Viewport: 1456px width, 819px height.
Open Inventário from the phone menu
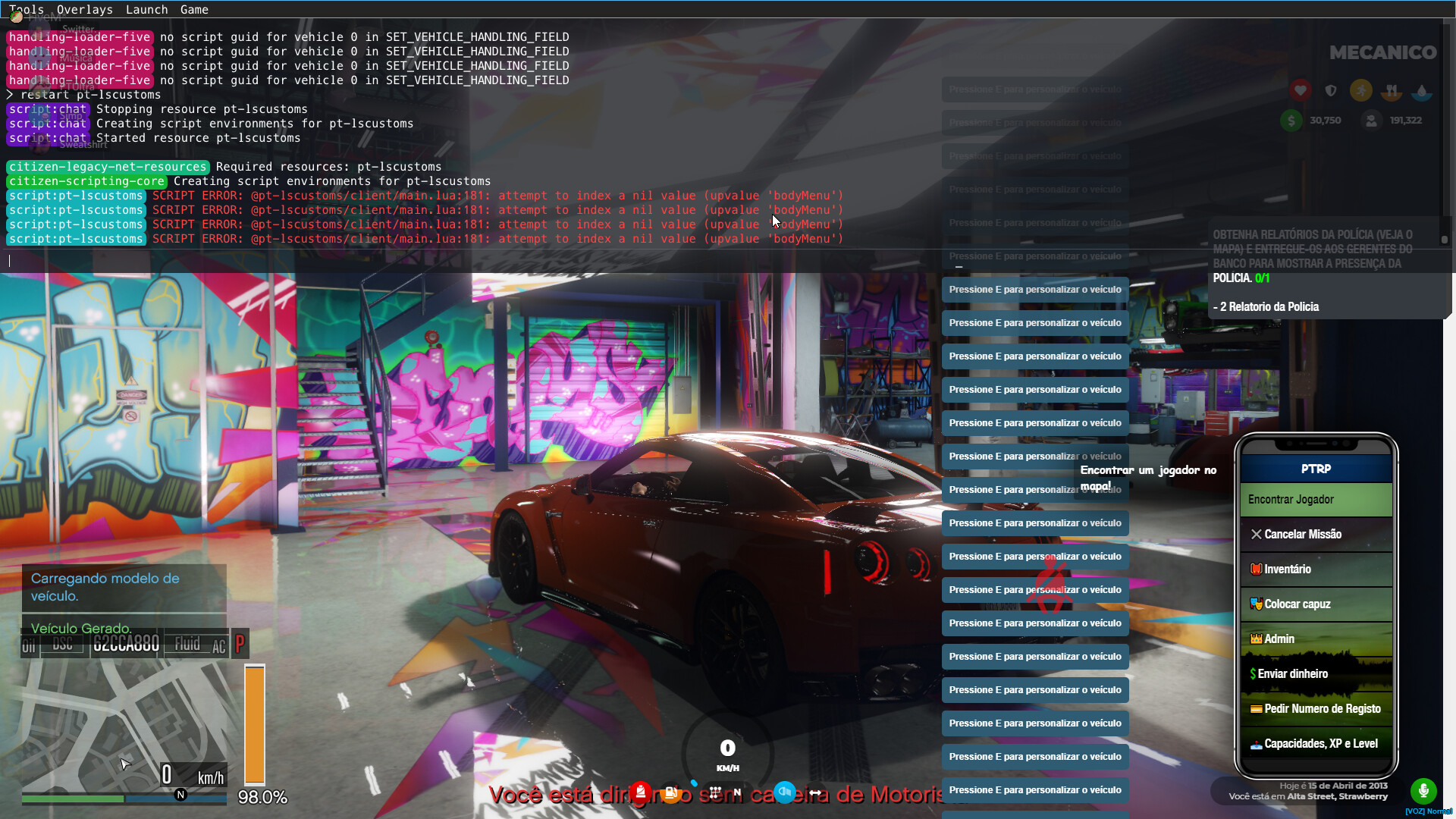click(x=1316, y=570)
